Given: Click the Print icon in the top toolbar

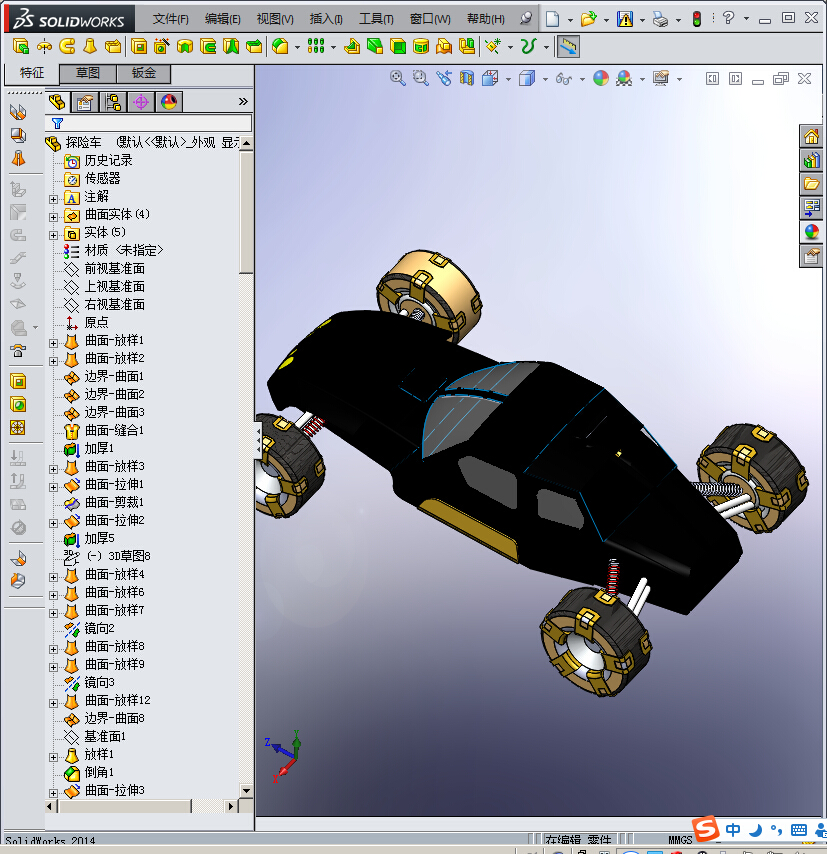Looking at the screenshot, I should point(660,19).
